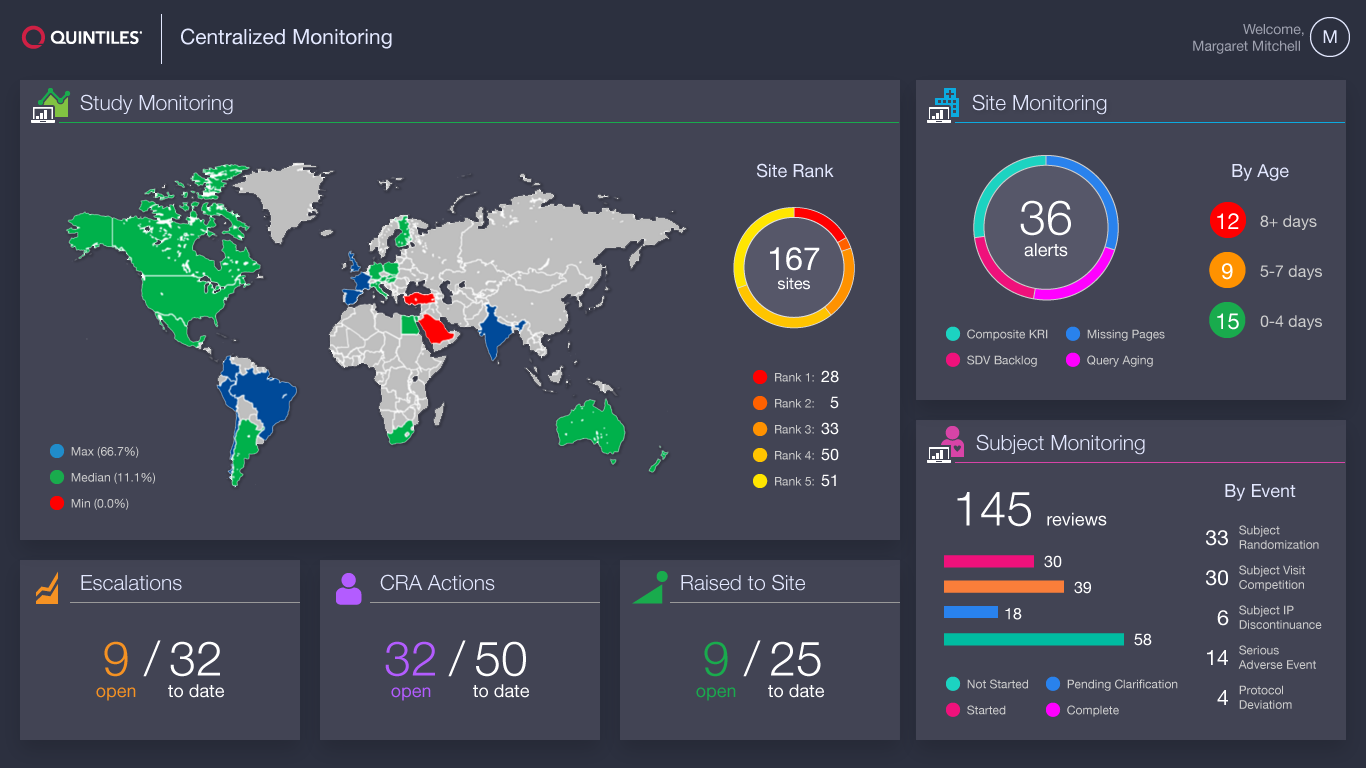
Task: Click the Study Monitoring panel icon
Action: tap(50, 105)
